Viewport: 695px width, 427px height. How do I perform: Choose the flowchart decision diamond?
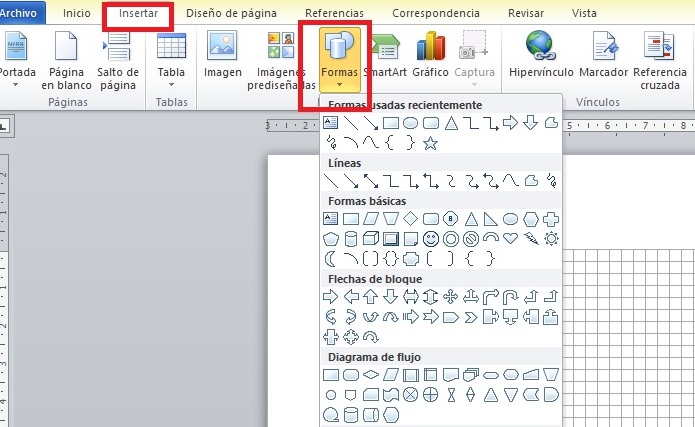coord(371,375)
